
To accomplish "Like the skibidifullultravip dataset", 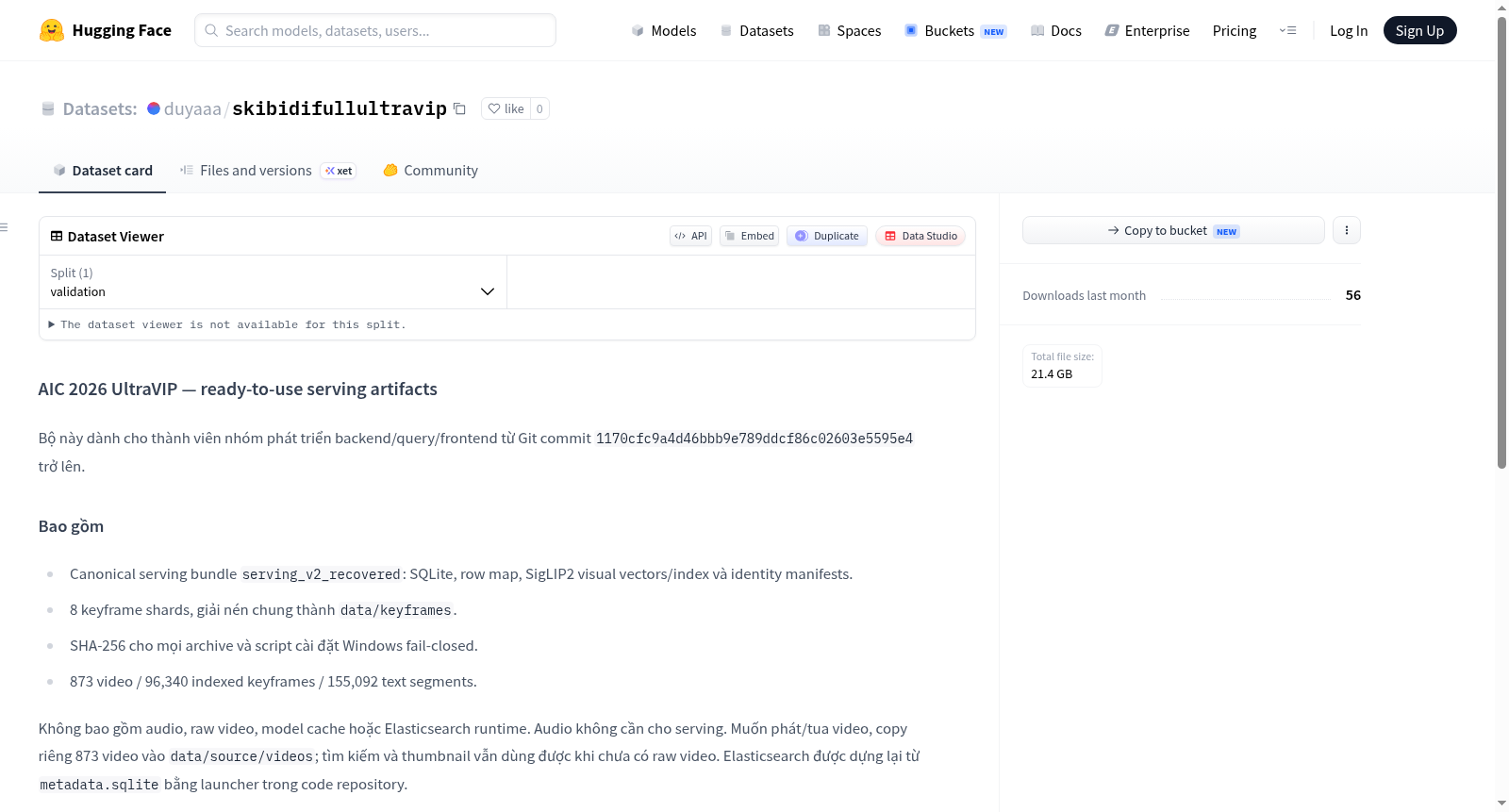I will pyautogui.click(x=506, y=108).
